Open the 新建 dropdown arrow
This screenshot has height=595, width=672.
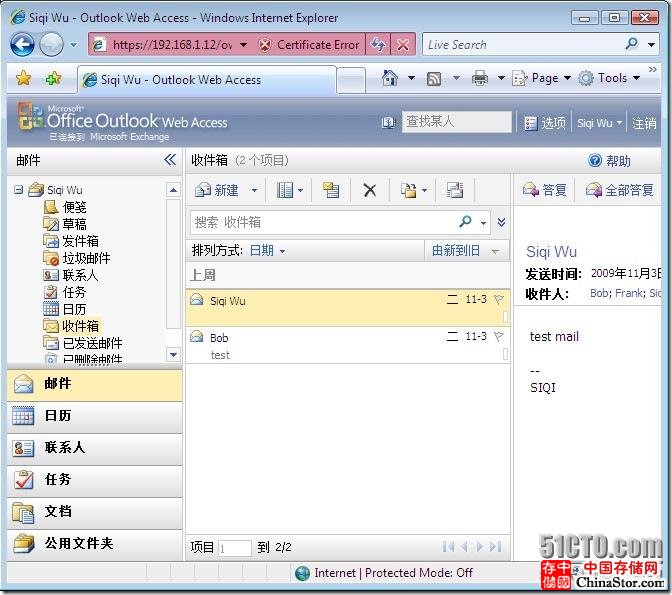[254, 190]
